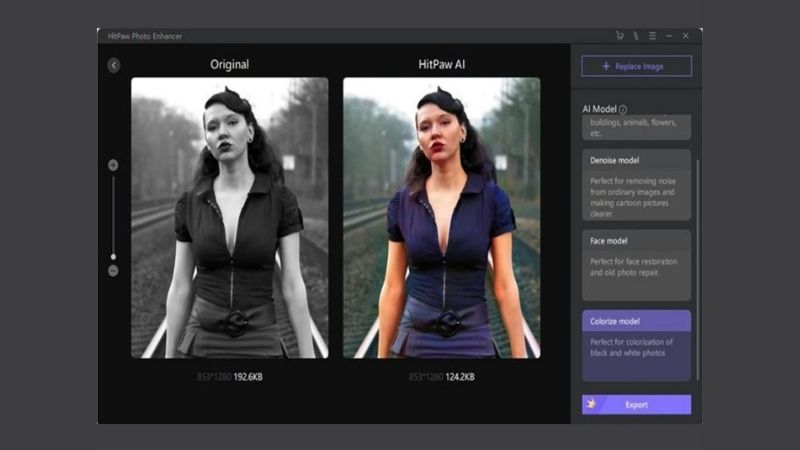Open the shopping cart icon in title bar
This screenshot has width=800, height=450.
pos(619,36)
